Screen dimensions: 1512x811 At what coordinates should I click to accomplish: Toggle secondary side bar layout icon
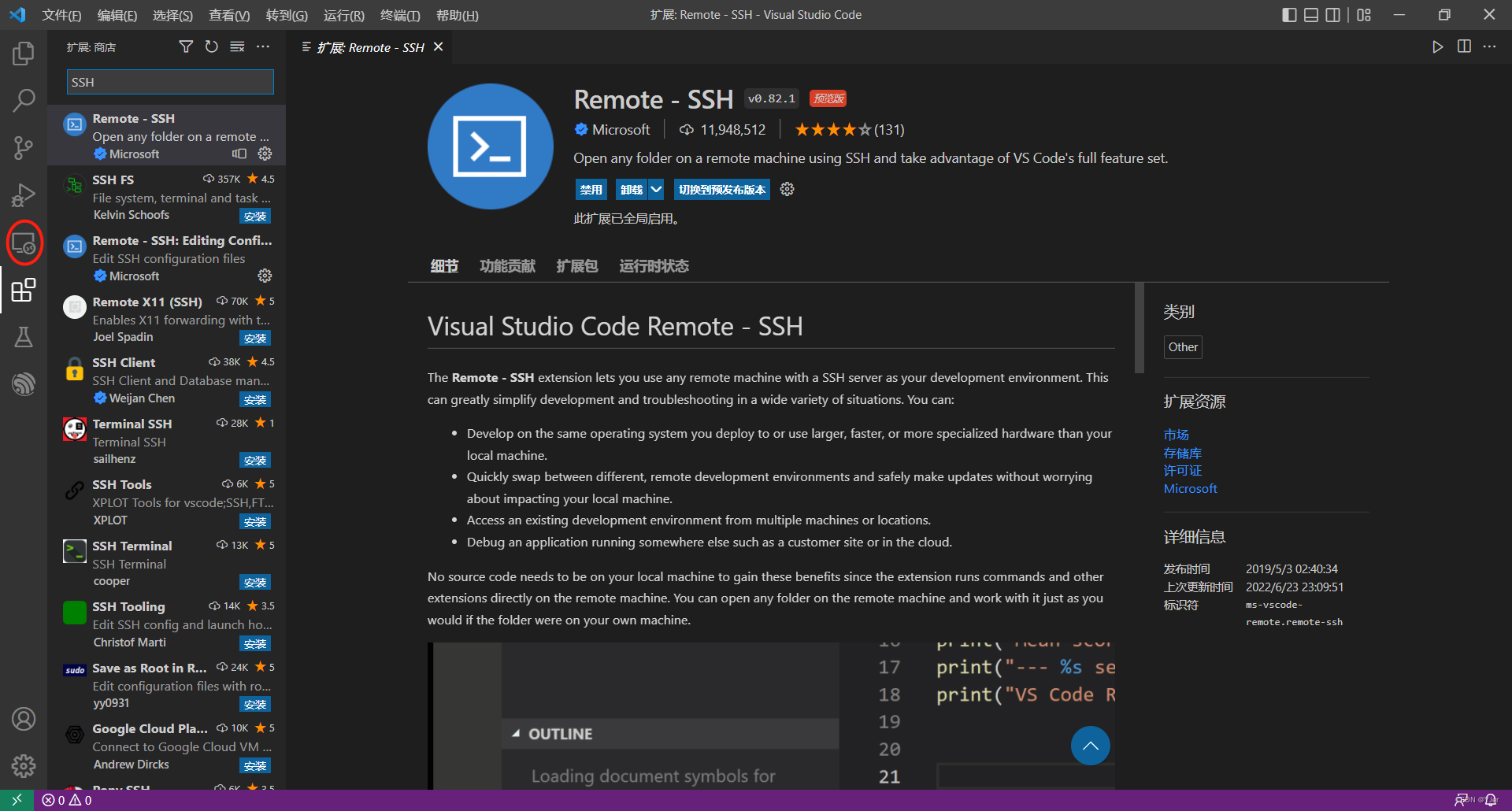tap(1333, 15)
